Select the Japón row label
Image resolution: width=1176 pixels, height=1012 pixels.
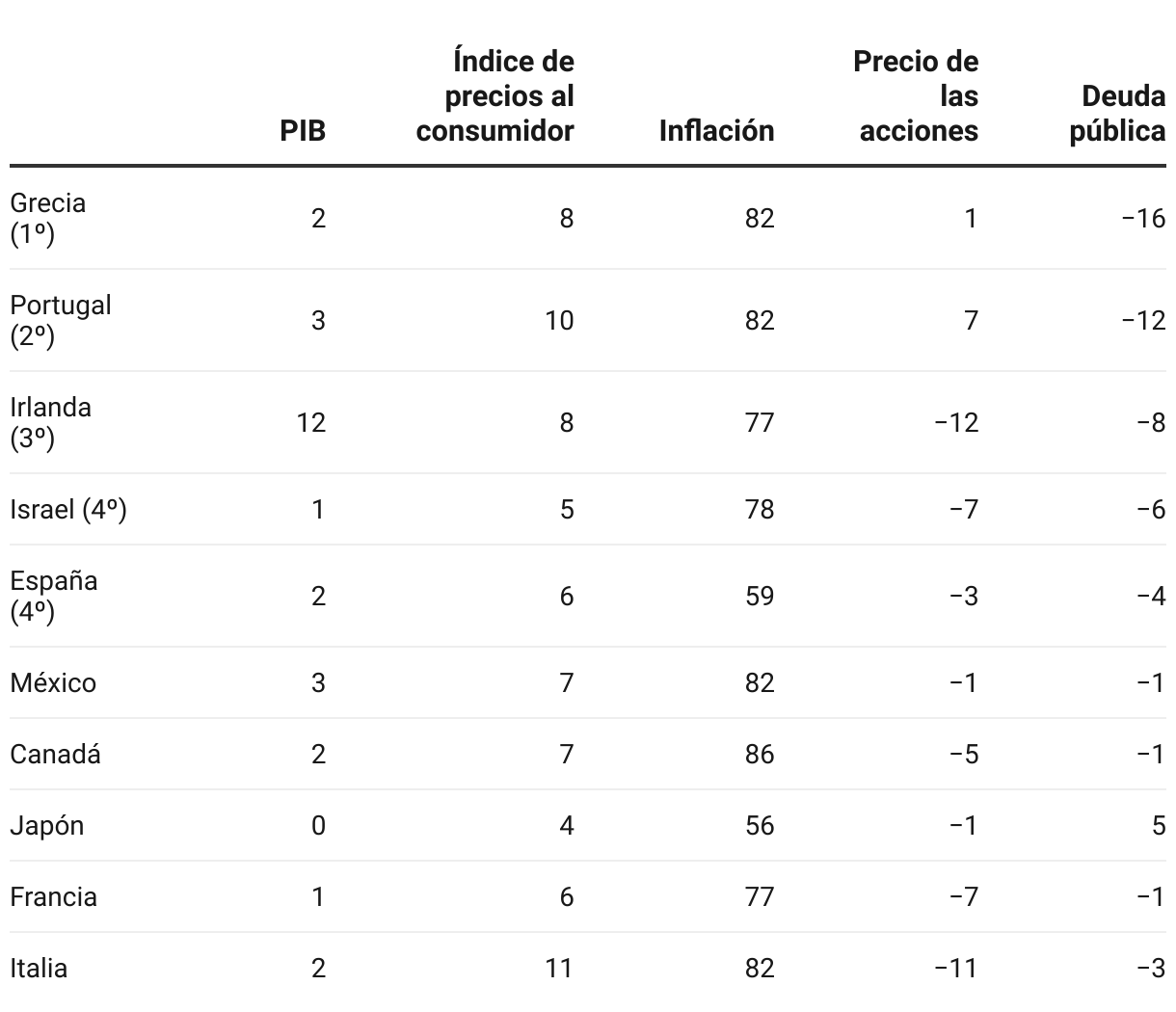47,825
